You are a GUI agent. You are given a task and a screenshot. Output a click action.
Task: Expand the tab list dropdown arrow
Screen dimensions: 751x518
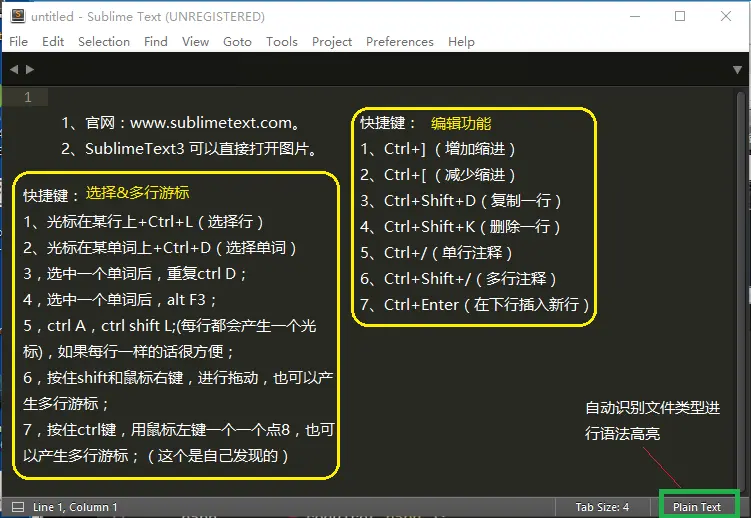tap(738, 70)
